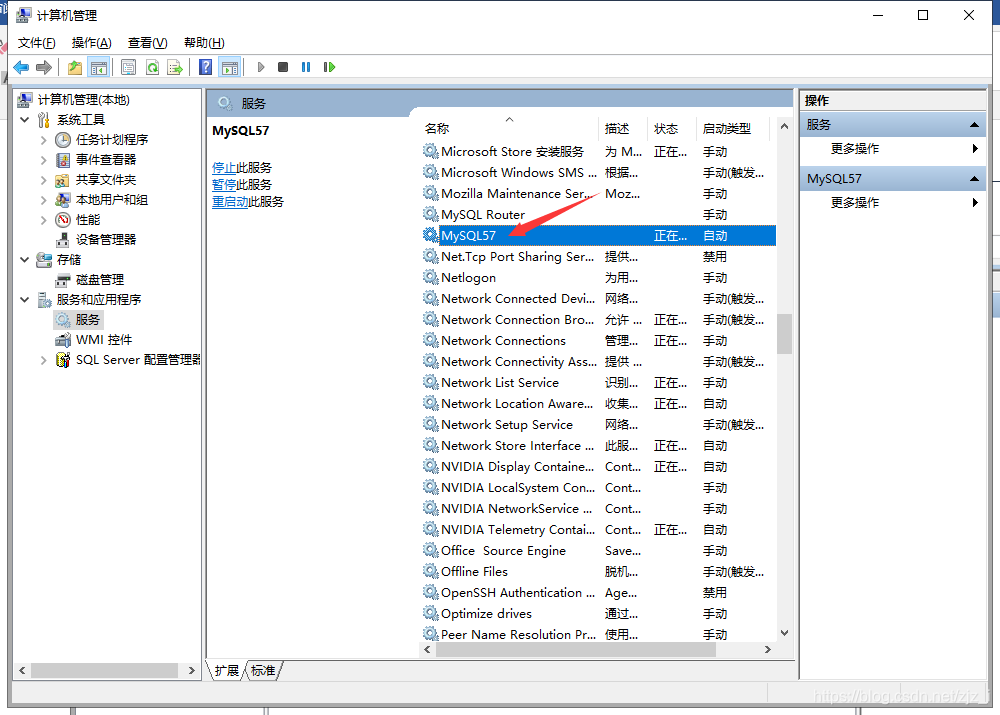Click the SQL Server 配置管理器 icon
Image resolution: width=1000 pixels, height=715 pixels.
[62, 360]
